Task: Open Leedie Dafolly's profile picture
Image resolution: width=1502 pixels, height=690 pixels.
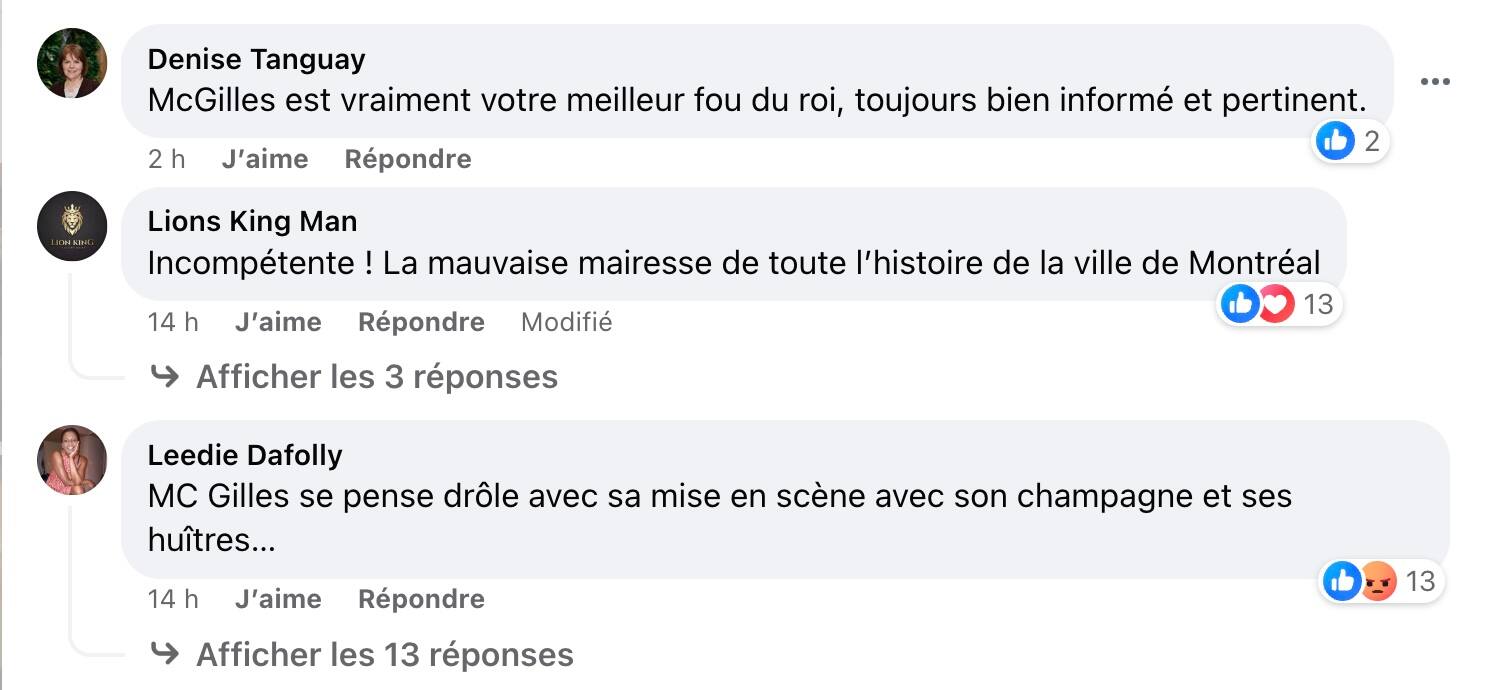Action: [x=71, y=460]
